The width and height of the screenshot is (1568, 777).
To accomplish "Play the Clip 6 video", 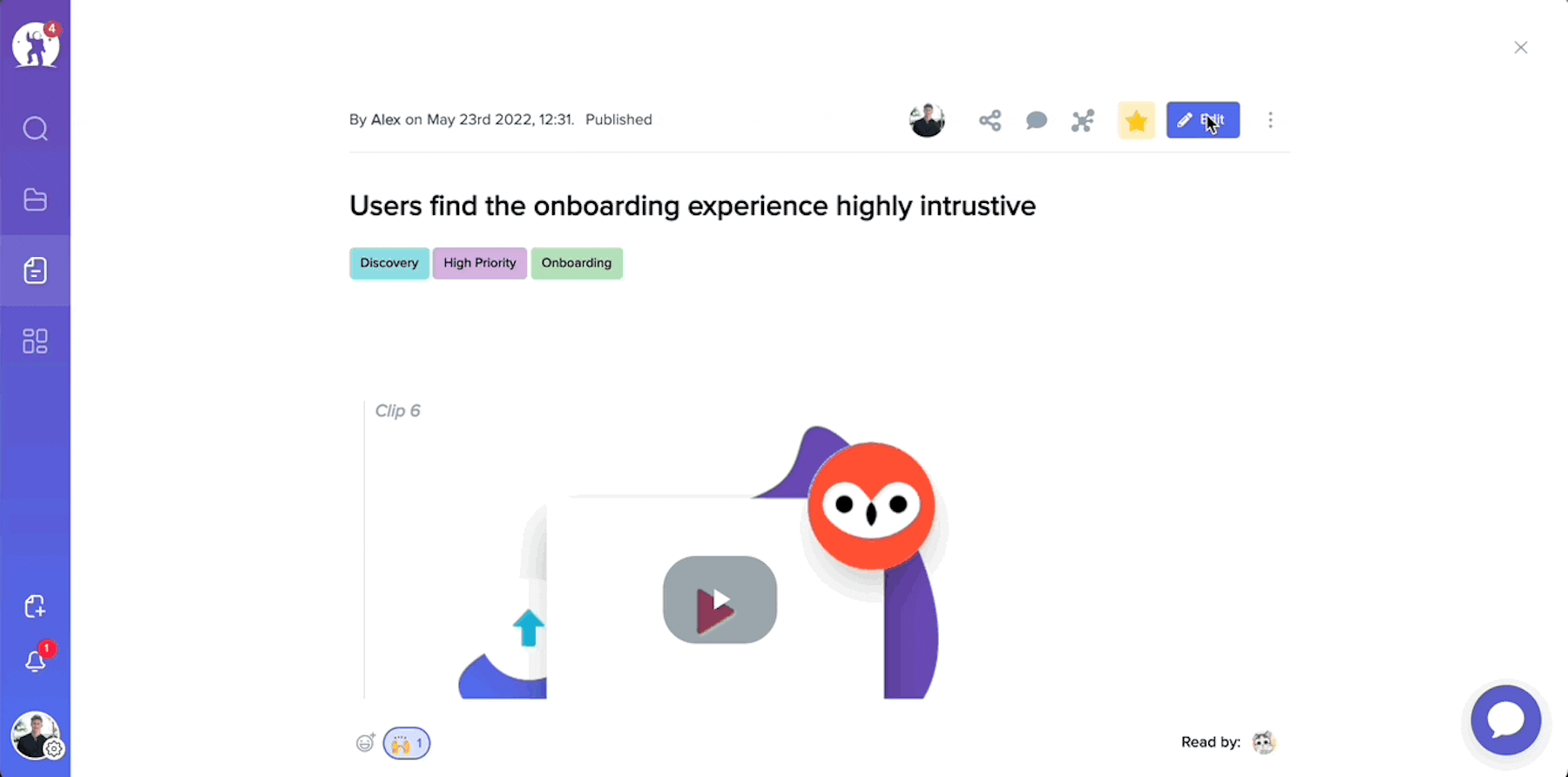I will coord(720,600).
